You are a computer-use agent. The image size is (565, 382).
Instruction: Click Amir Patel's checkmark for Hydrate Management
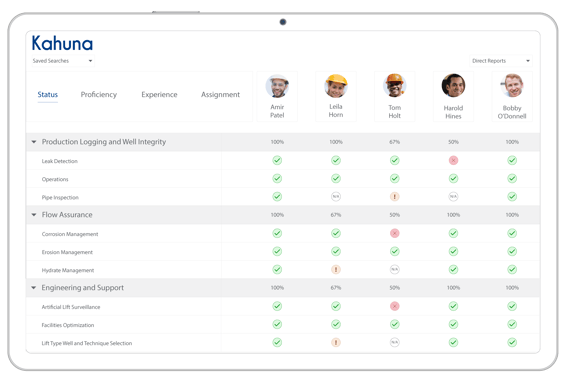(x=277, y=270)
